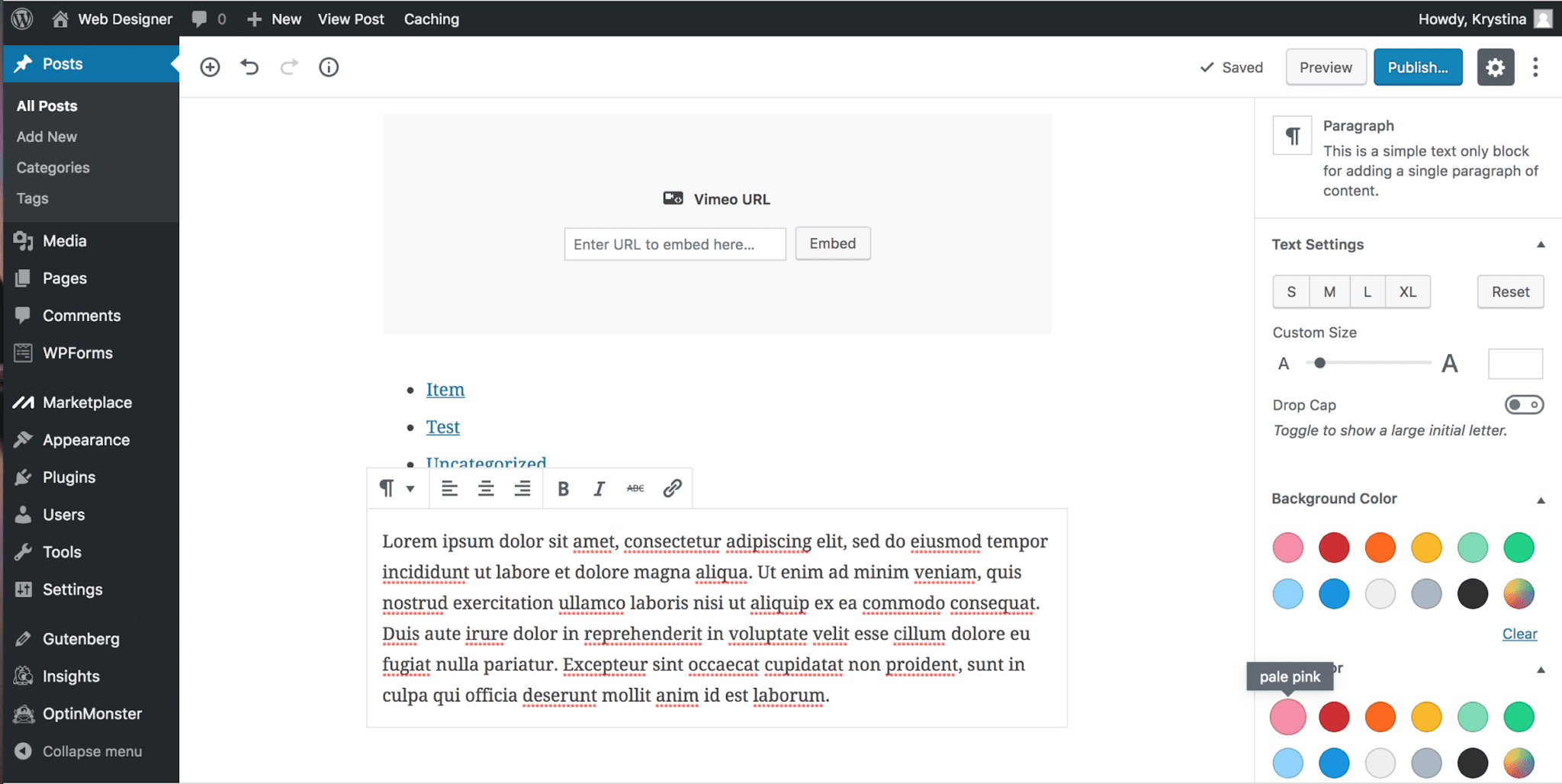Open the New menu in the admin bar

pyautogui.click(x=273, y=18)
